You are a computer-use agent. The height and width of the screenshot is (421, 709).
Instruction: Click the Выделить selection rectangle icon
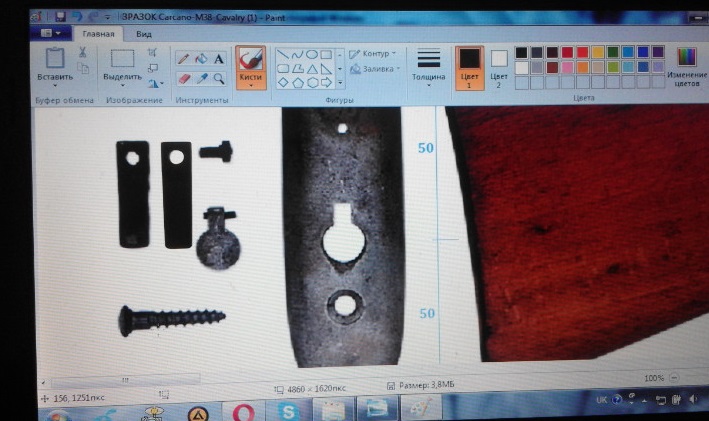click(x=123, y=59)
